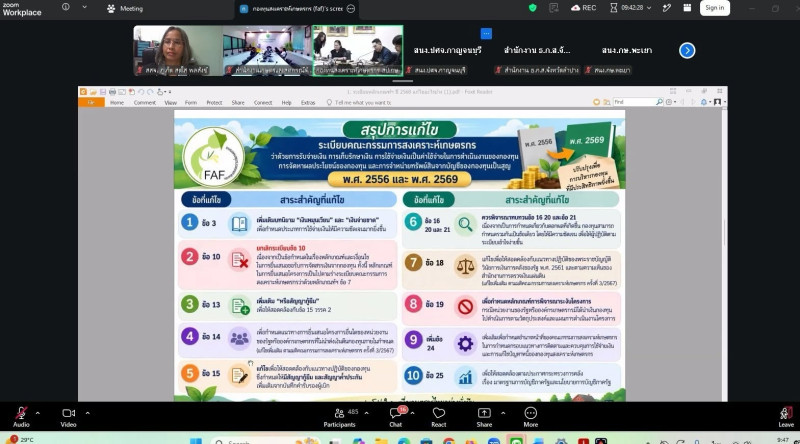Show next participants with the blue arrow
This screenshot has width=800, height=444.
coord(687,51)
